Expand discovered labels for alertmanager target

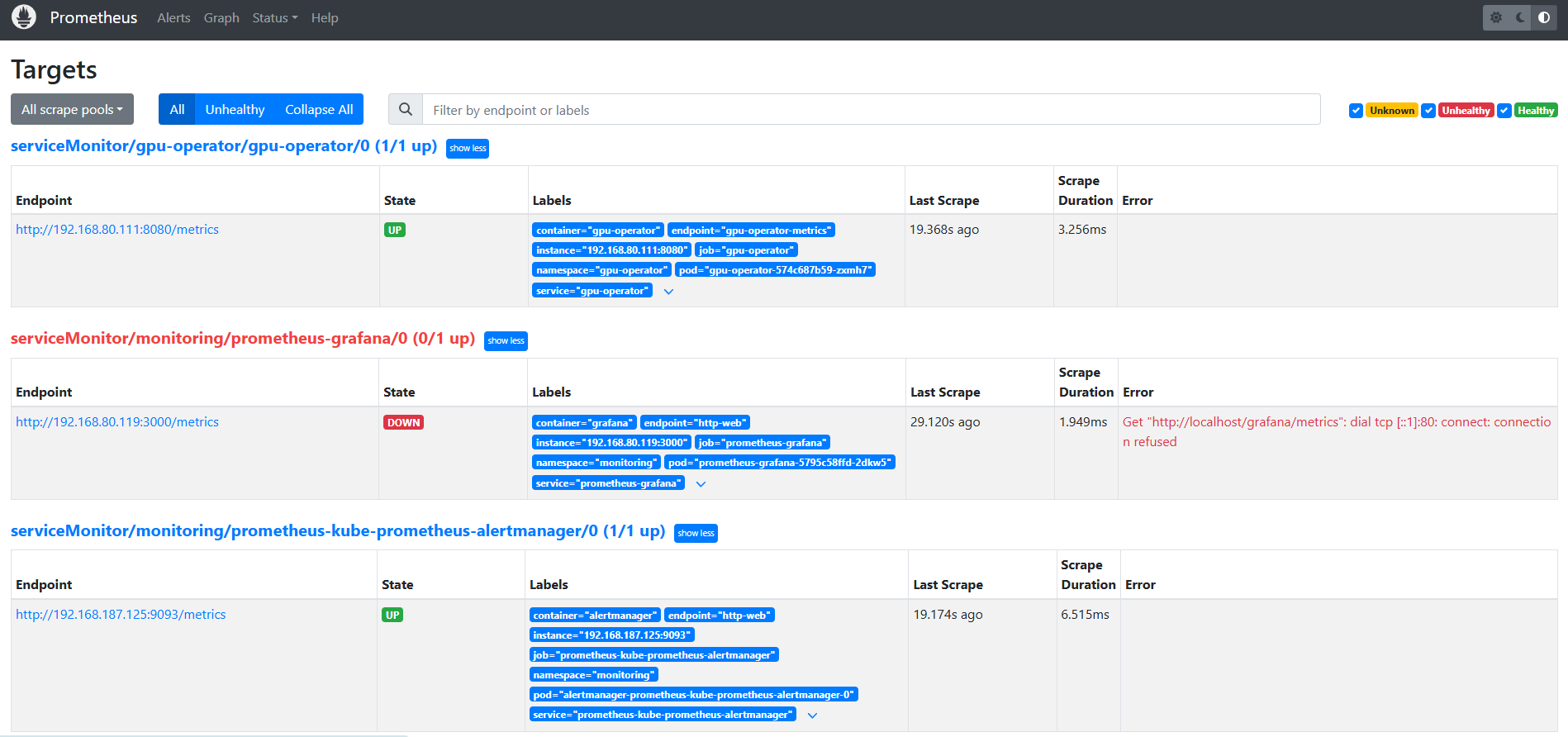812,716
